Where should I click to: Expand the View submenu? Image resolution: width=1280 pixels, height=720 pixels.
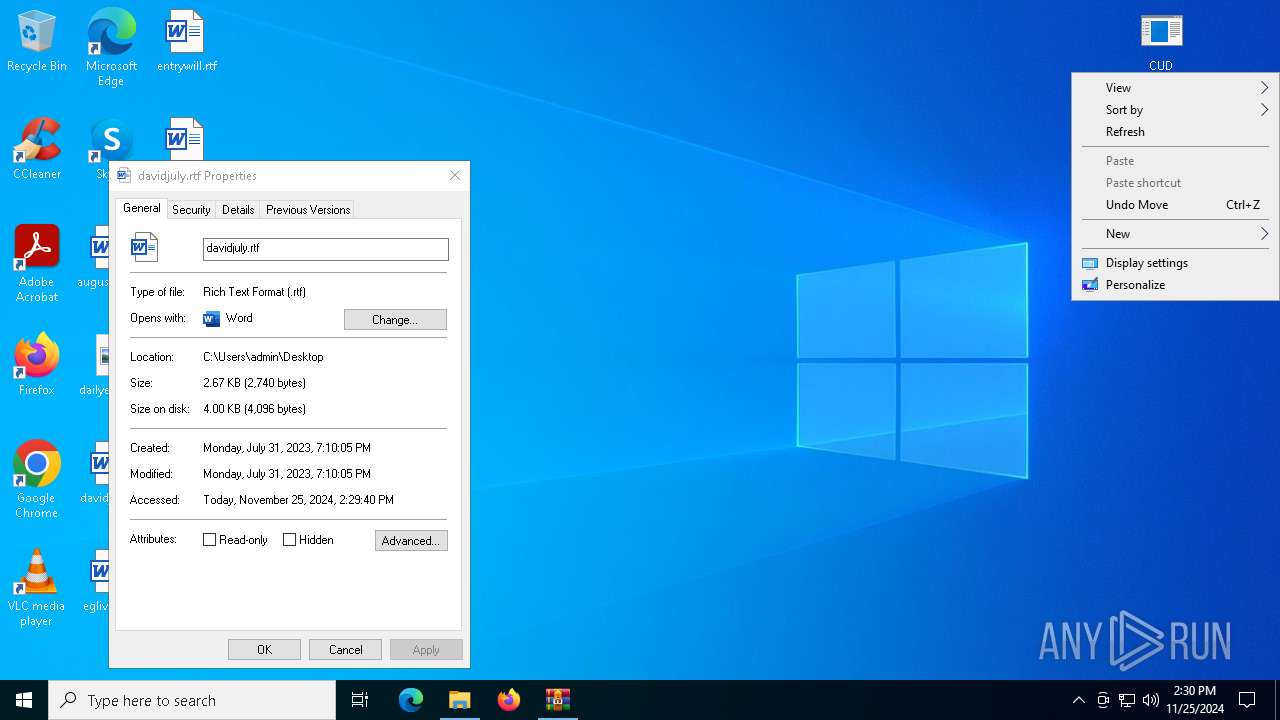tap(1175, 88)
